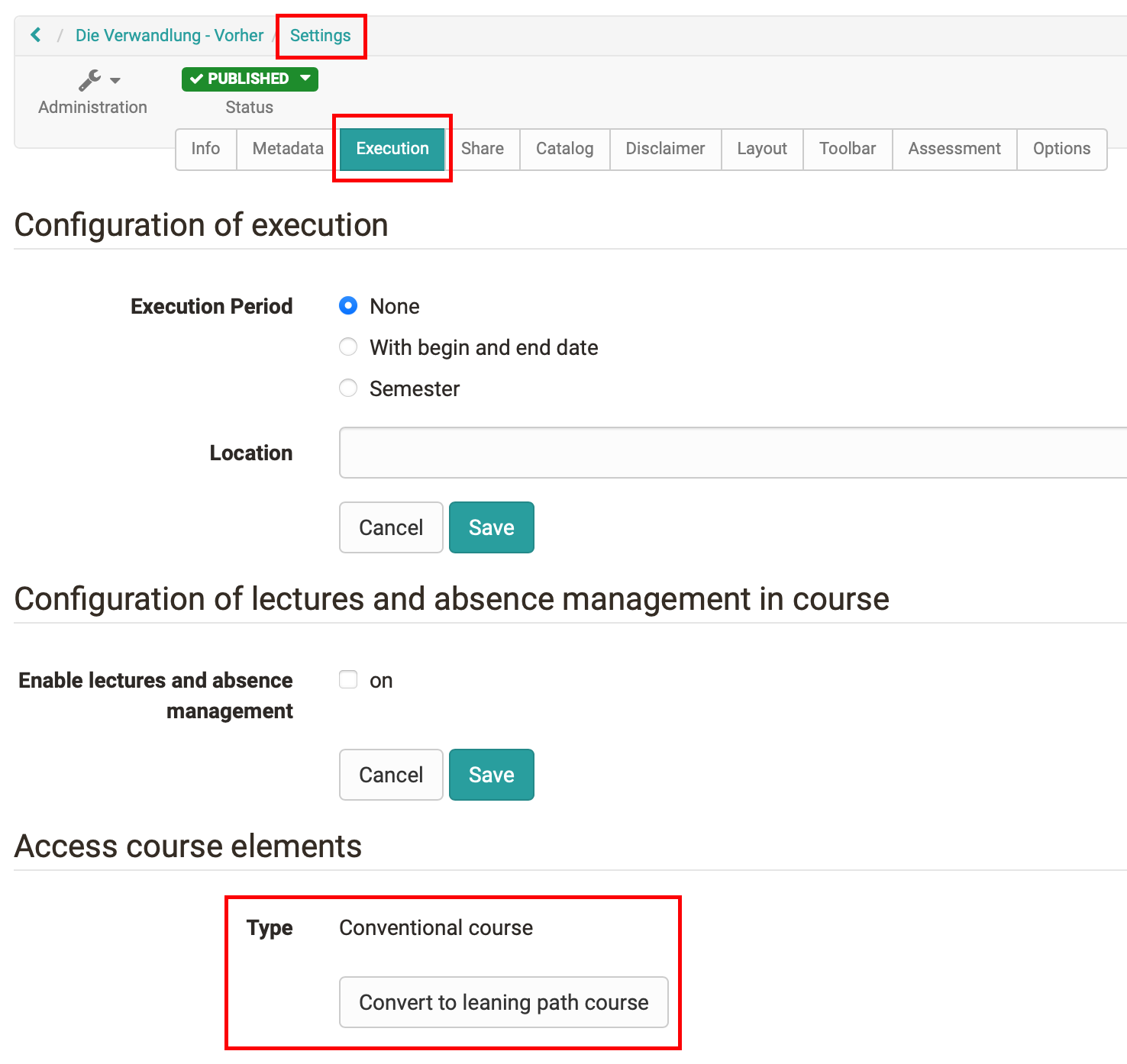Screen dimensions: 1127x1064
Task: Switch to the Assessment tab
Action: 954,149
